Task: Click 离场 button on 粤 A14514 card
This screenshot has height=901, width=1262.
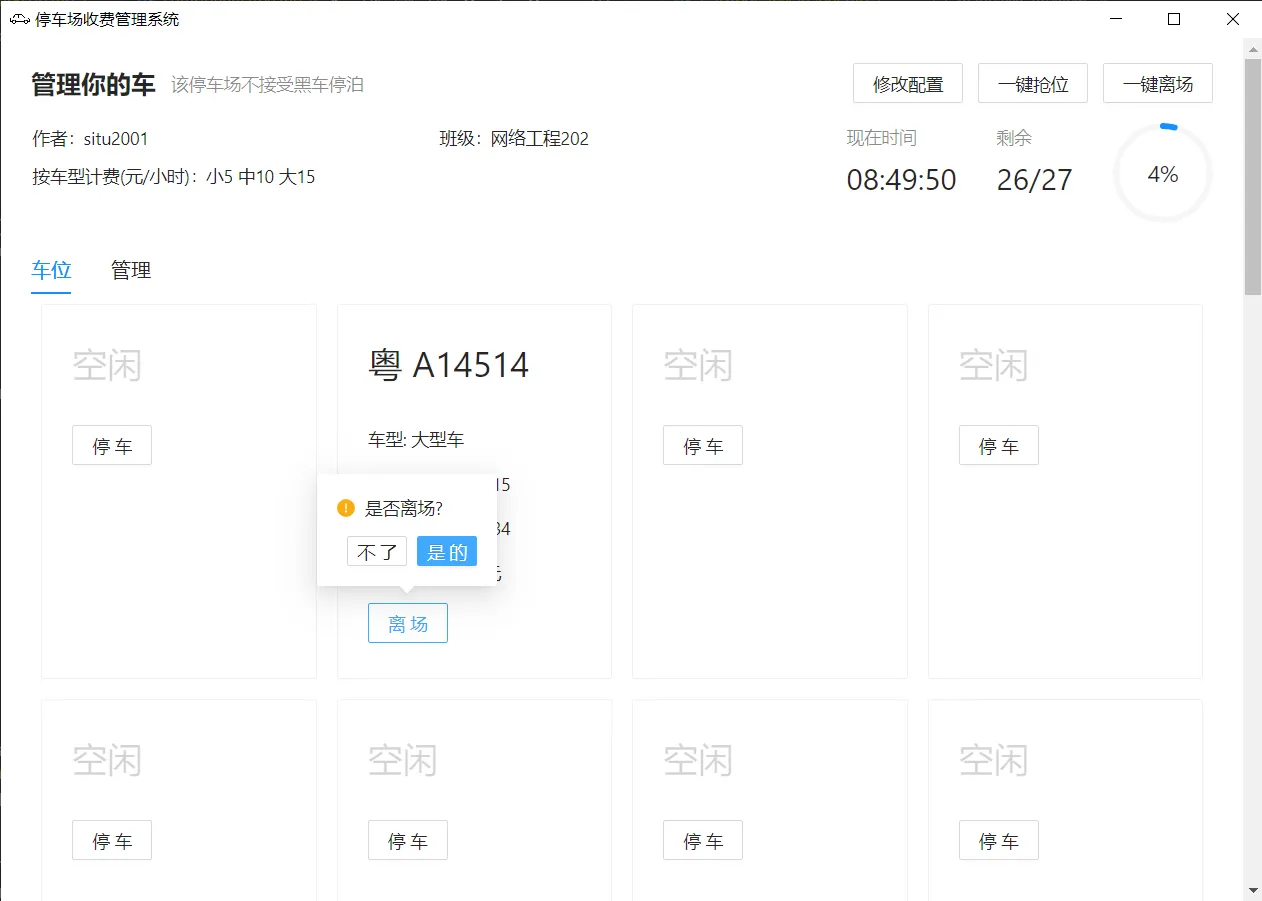Action: pyautogui.click(x=408, y=624)
